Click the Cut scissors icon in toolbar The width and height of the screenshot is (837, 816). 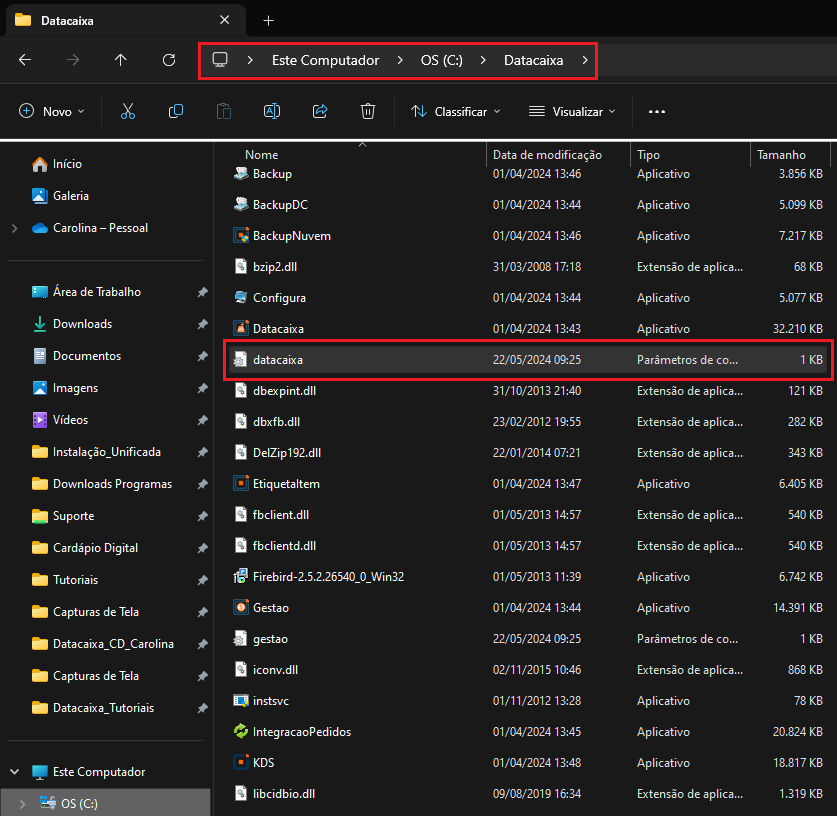tap(128, 111)
